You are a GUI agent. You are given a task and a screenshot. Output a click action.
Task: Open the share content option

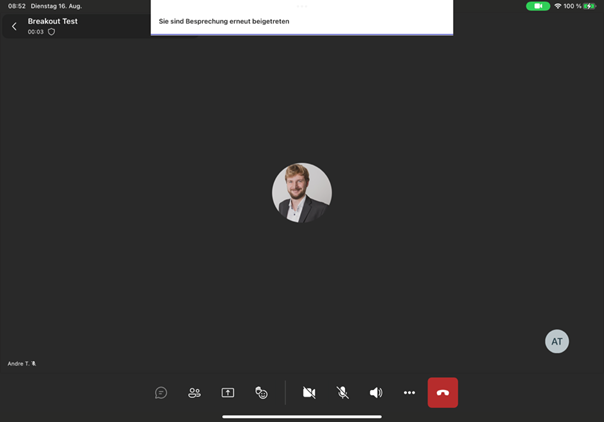click(228, 393)
